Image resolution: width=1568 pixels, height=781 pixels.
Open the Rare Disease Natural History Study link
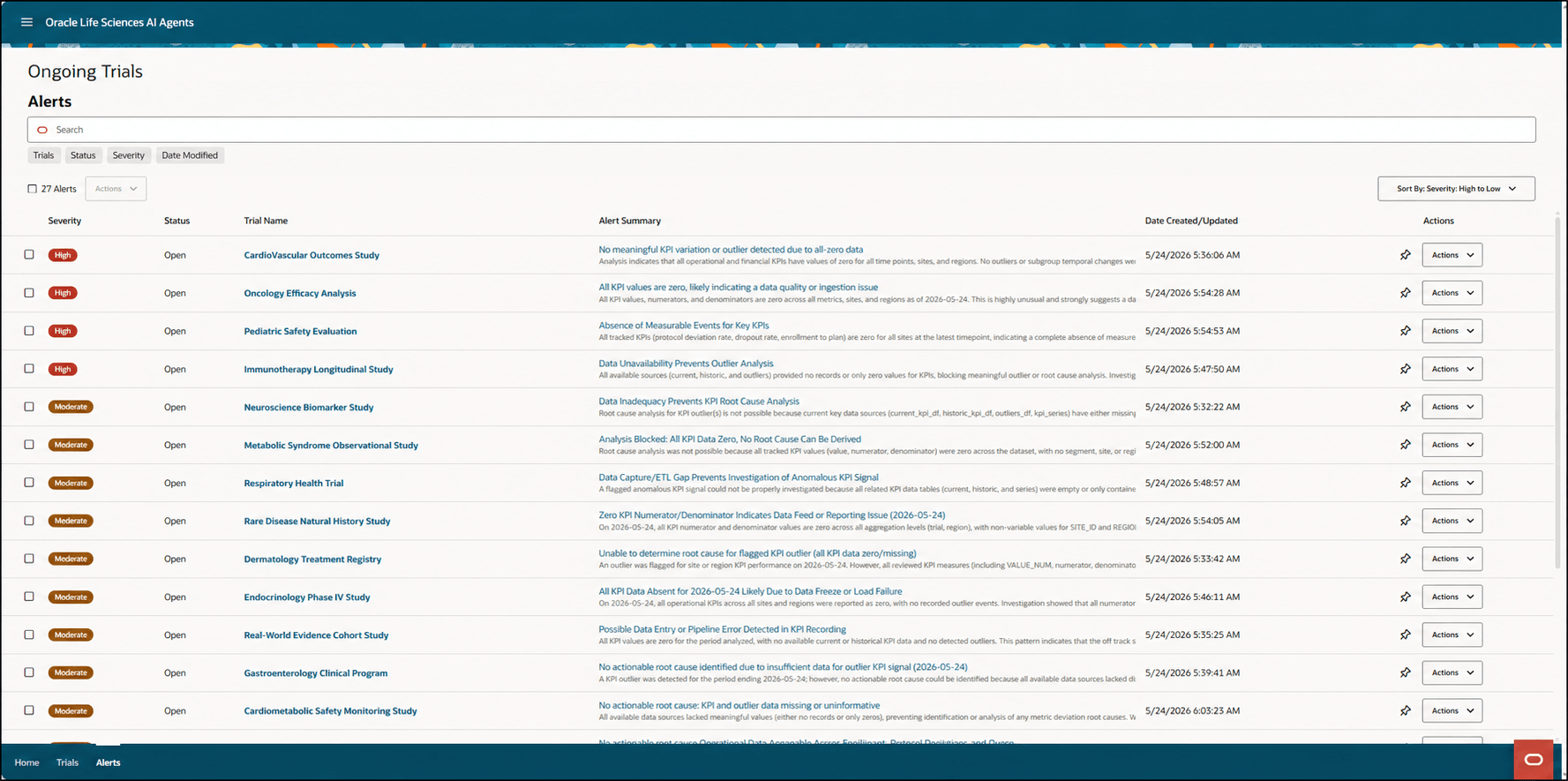[317, 521]
